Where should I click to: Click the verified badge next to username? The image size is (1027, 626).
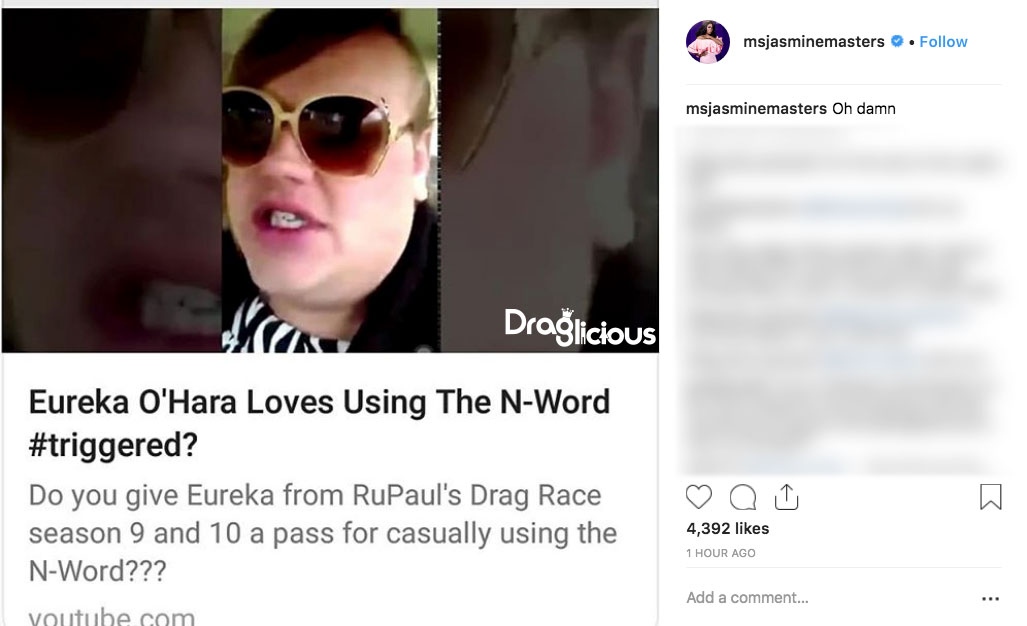[897, 41]
